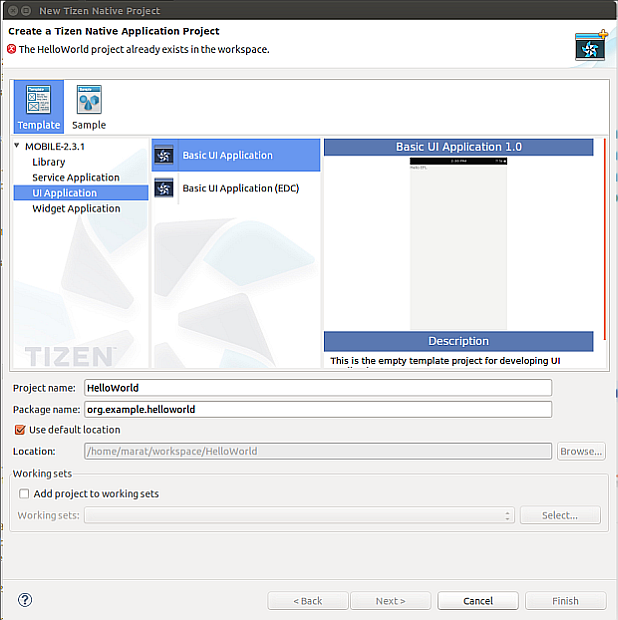Click the Description header bar
Screen dimensions: 618x620
point(459,341)
